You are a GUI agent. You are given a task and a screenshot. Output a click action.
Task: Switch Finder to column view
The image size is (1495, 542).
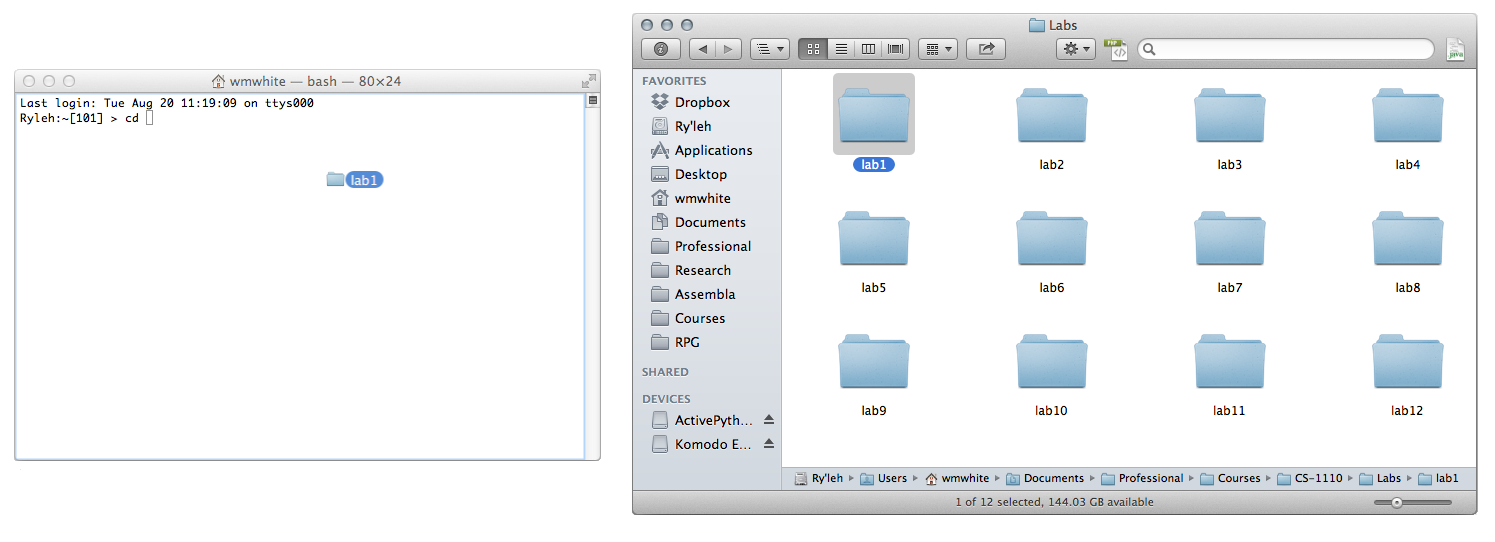pyautogui.click(x=868, y=48)
